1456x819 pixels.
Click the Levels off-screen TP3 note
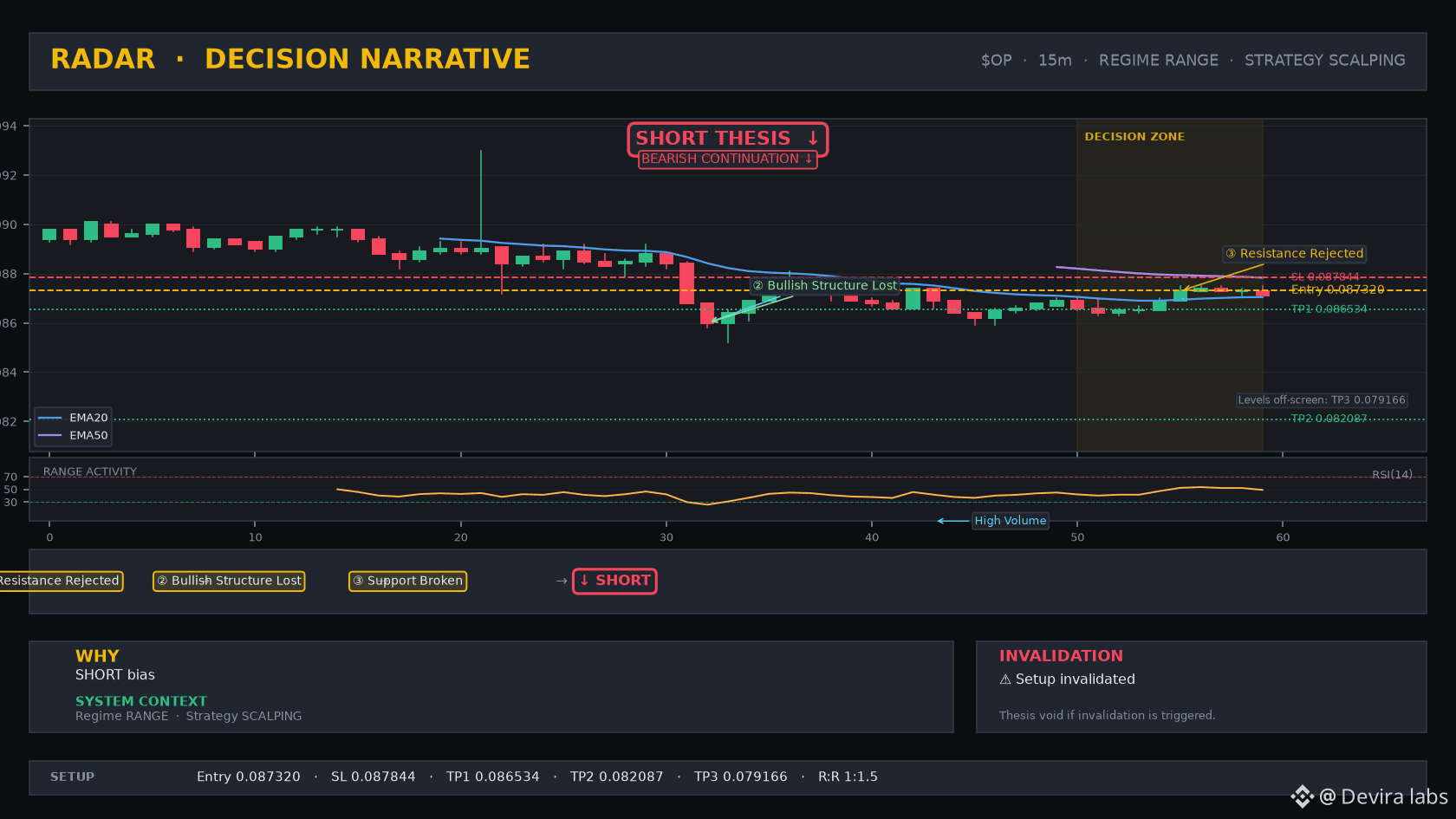coord(1322,400)
